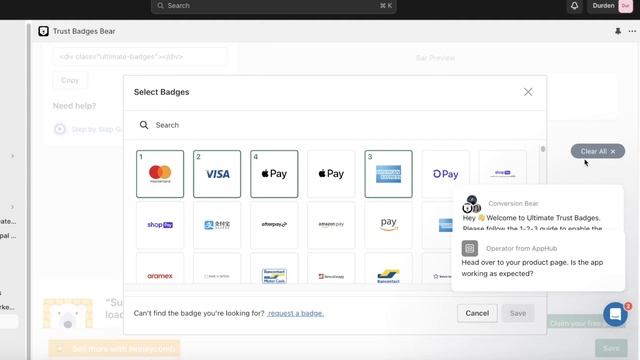Select the amazon pay text badge
This screenshot has width=640, height=360.
coord(331,225)
